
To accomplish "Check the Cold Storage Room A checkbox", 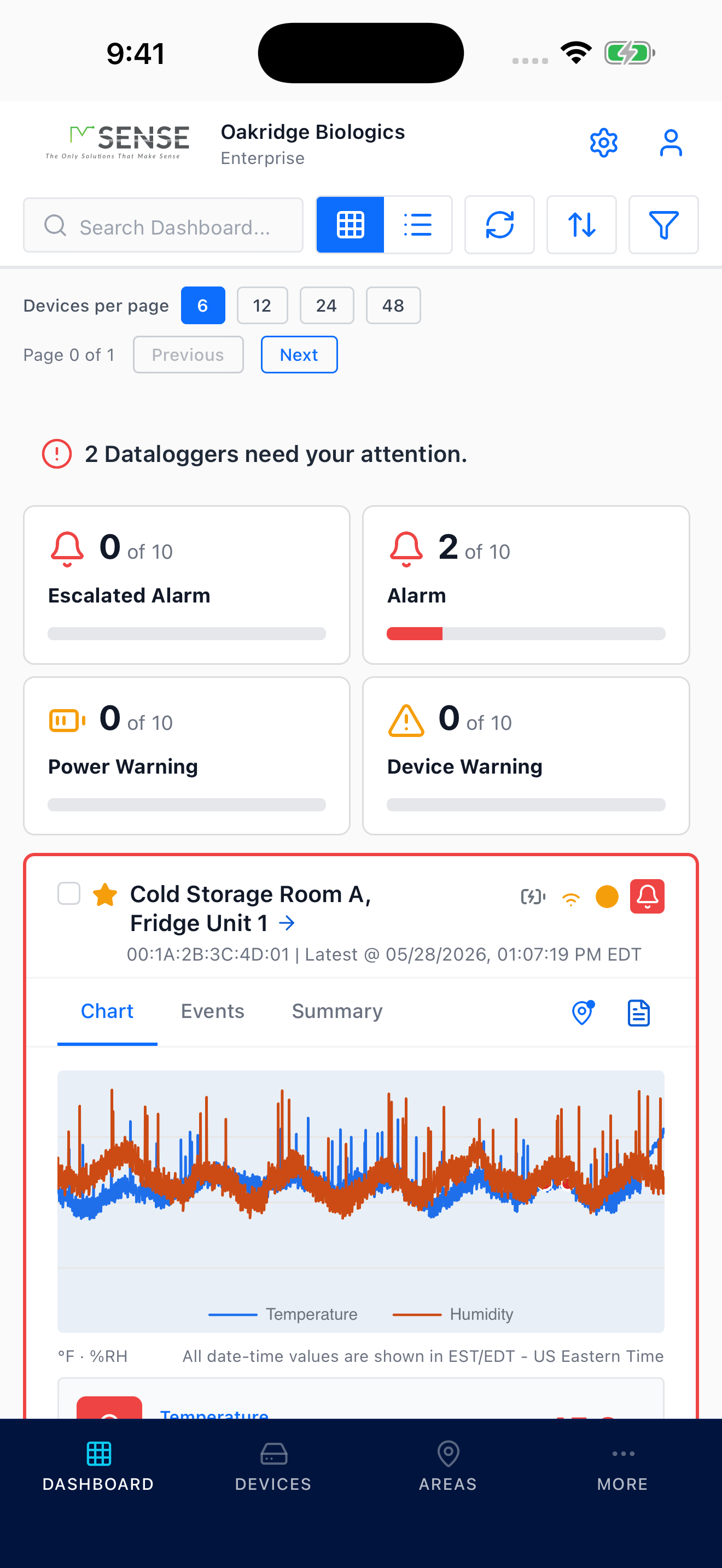I will pos(69,893).
